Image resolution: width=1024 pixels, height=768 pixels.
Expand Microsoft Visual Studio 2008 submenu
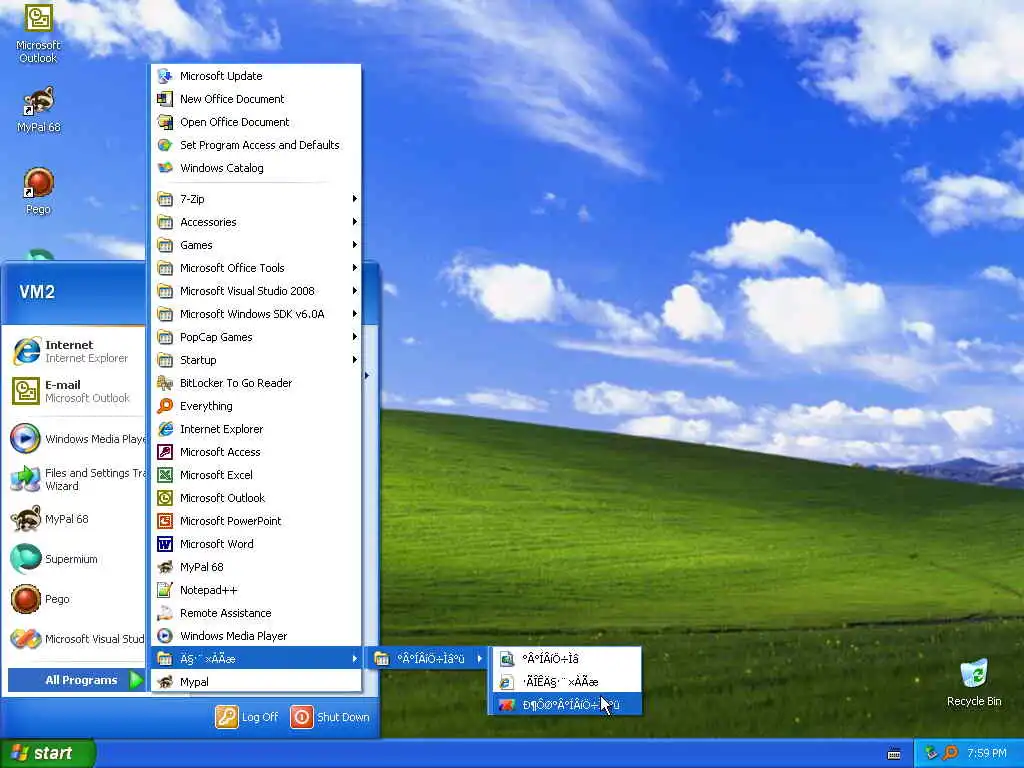pos(256,291)
